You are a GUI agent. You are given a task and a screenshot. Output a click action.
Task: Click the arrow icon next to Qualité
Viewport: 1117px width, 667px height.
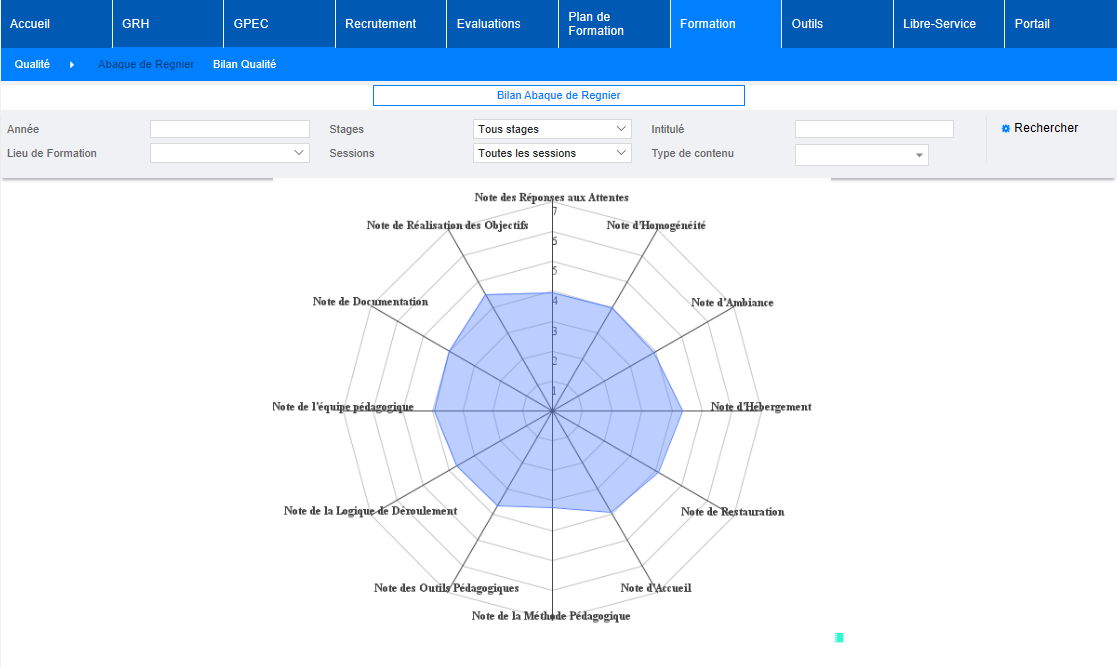click(72, 65)
